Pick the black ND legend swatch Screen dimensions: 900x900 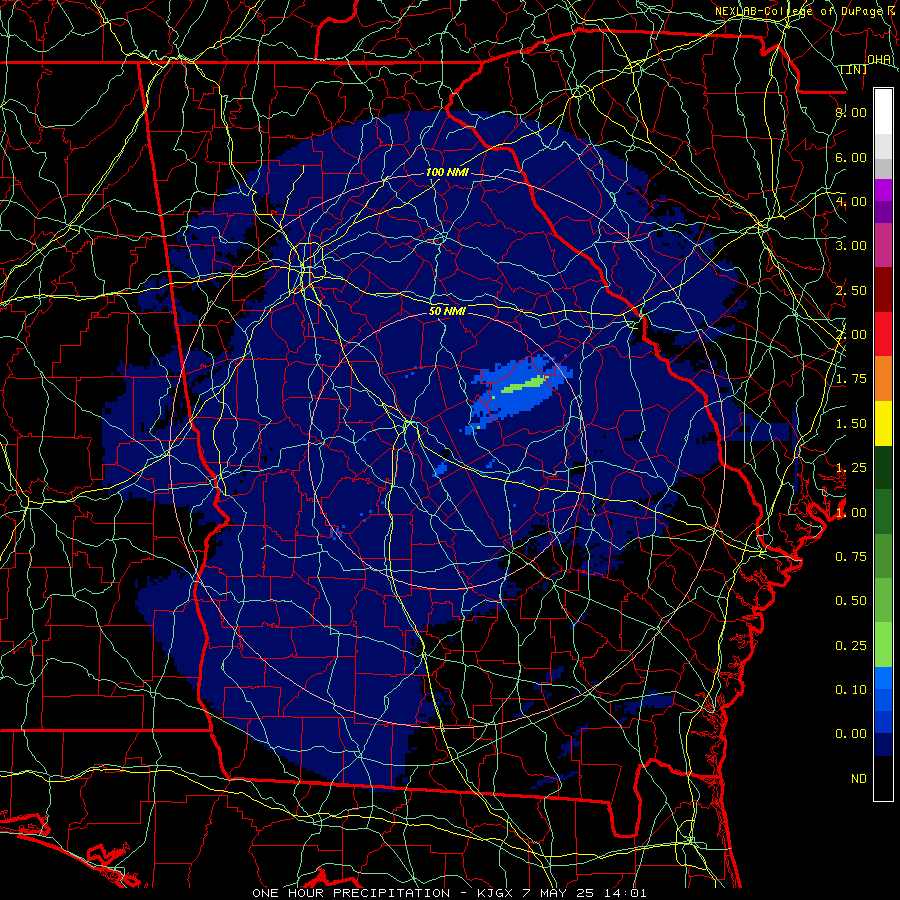click(x=883, y=778)
